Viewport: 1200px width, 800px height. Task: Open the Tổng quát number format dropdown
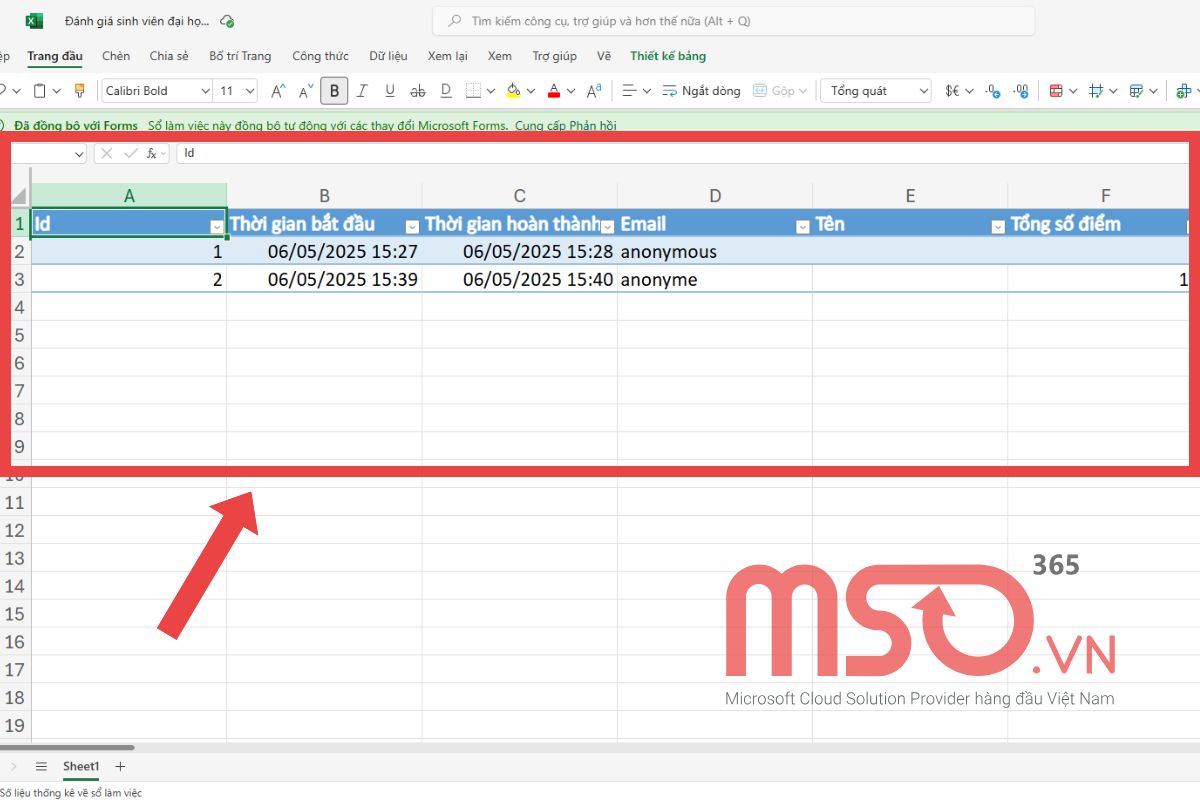pyautogui.click(x=876, y=91)
